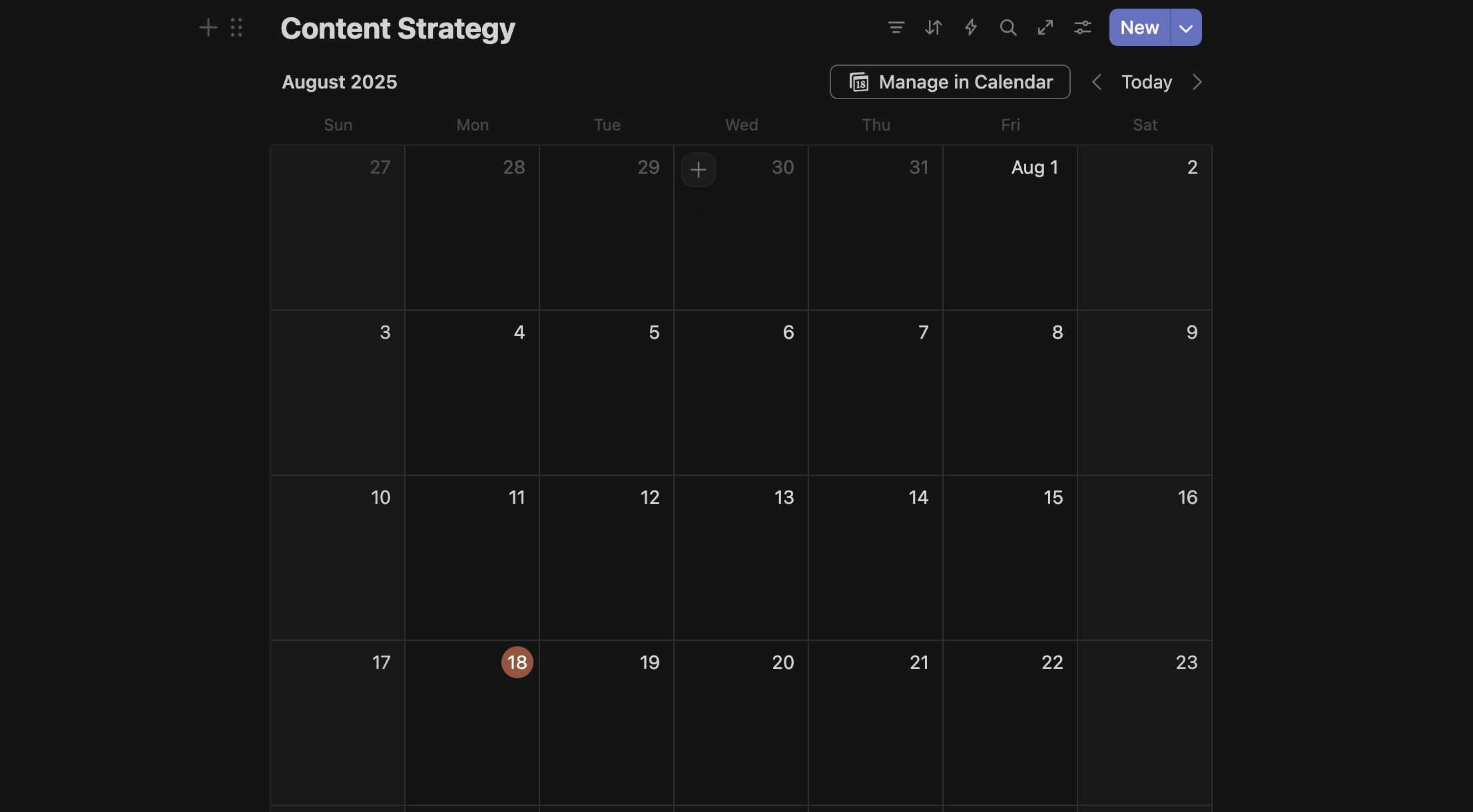Click the August 22 day cell
1473x812 pixels.
(1010, 723)
